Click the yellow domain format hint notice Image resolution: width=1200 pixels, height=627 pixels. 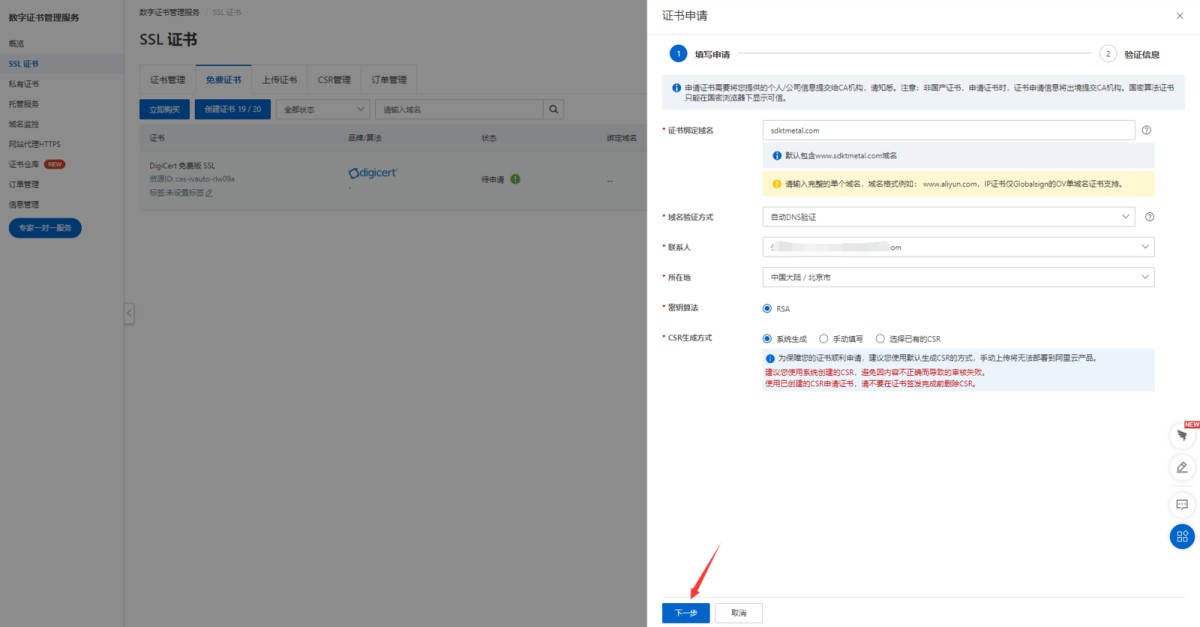958,184
